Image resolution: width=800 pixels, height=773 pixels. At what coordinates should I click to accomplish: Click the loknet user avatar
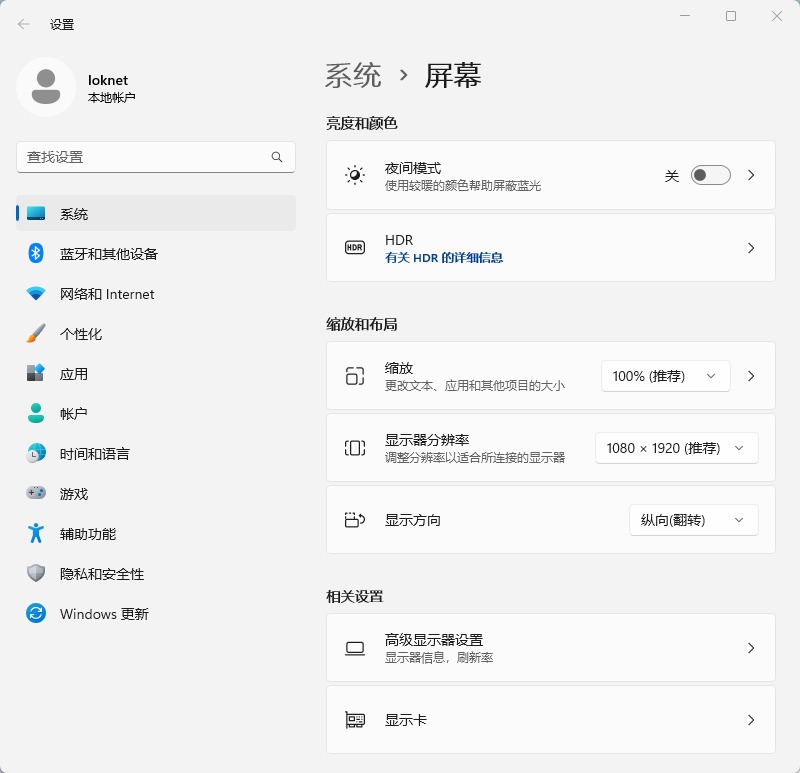pyautogui.click(x=46, y=87)
